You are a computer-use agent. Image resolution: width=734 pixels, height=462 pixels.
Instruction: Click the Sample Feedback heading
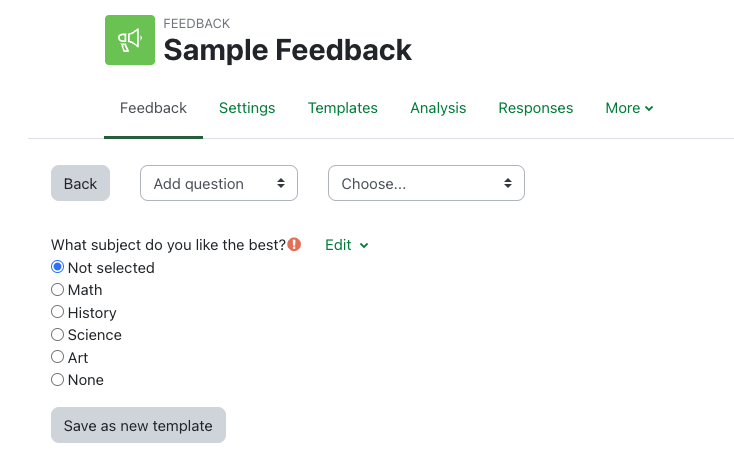pos(288,49)
